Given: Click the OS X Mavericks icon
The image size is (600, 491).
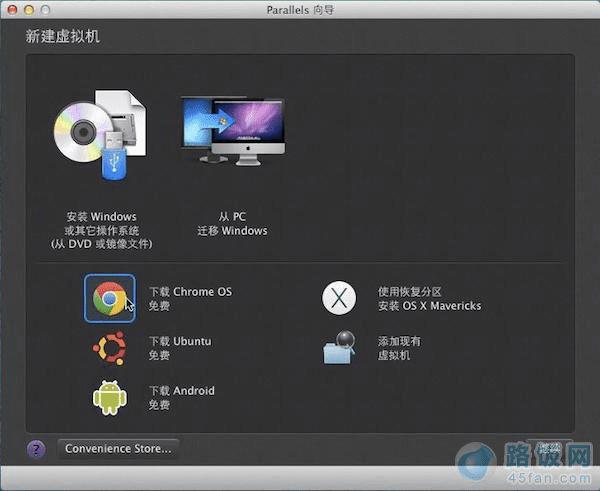Looking at the screenshot, I should (x=339, y=298).
